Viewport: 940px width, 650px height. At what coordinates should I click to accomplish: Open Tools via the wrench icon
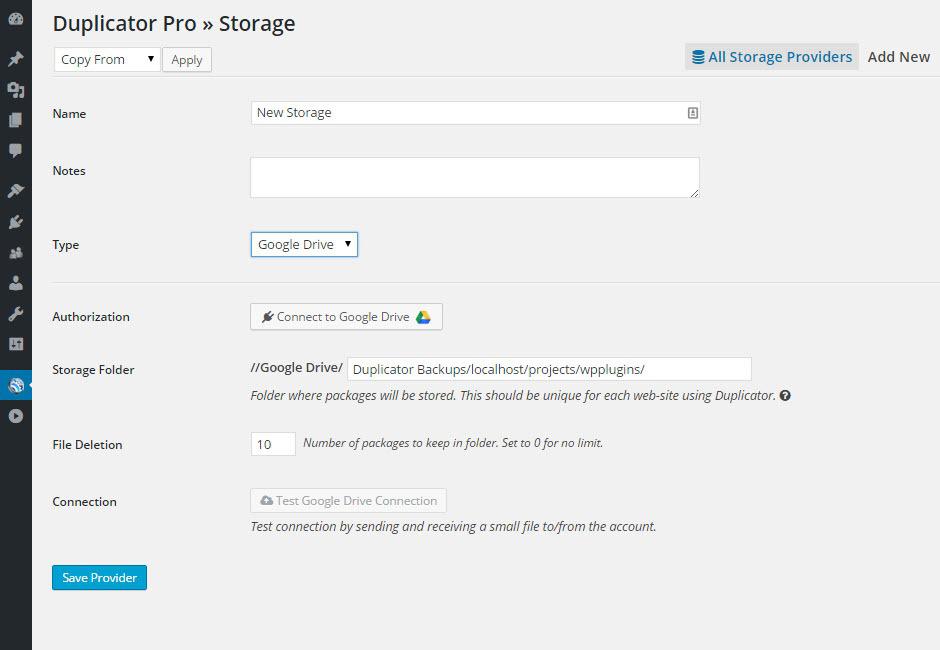tap(15, 314)
